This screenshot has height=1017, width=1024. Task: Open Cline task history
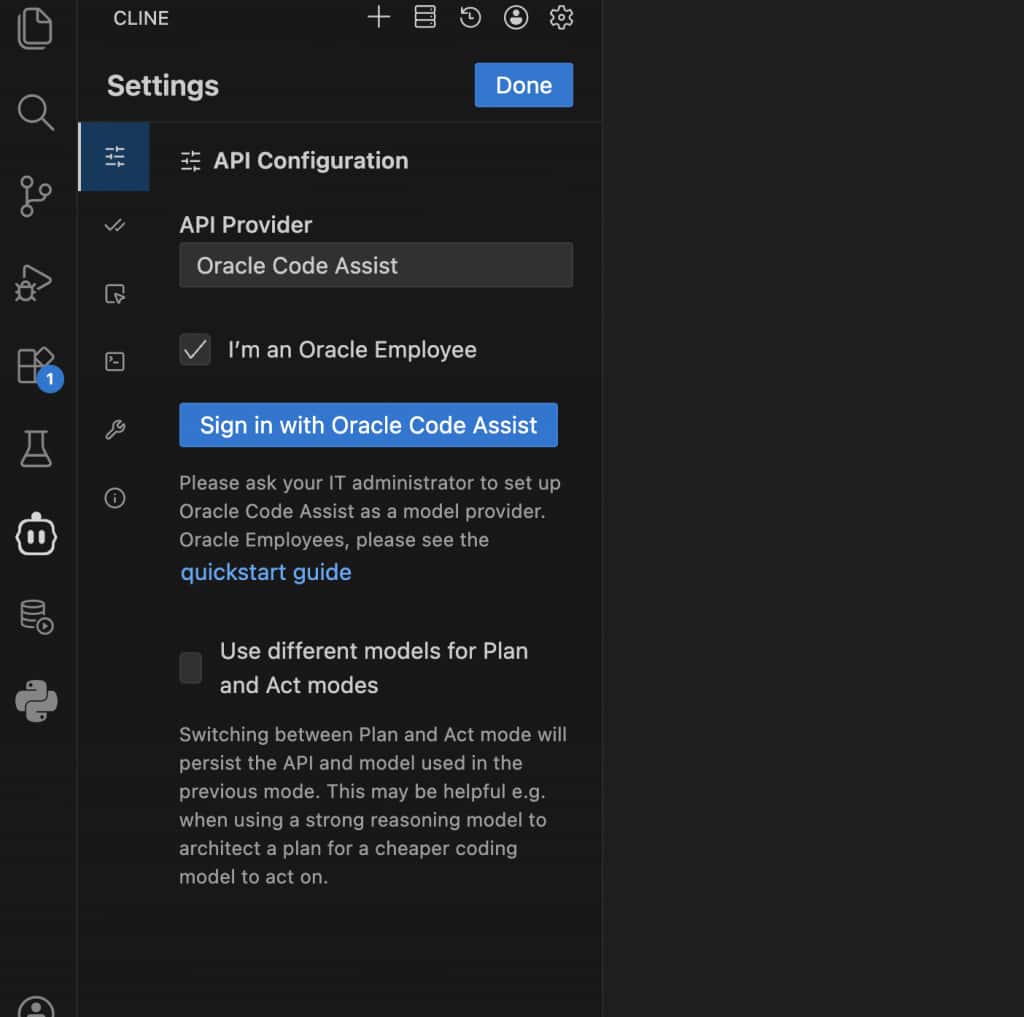pos(470,17)
